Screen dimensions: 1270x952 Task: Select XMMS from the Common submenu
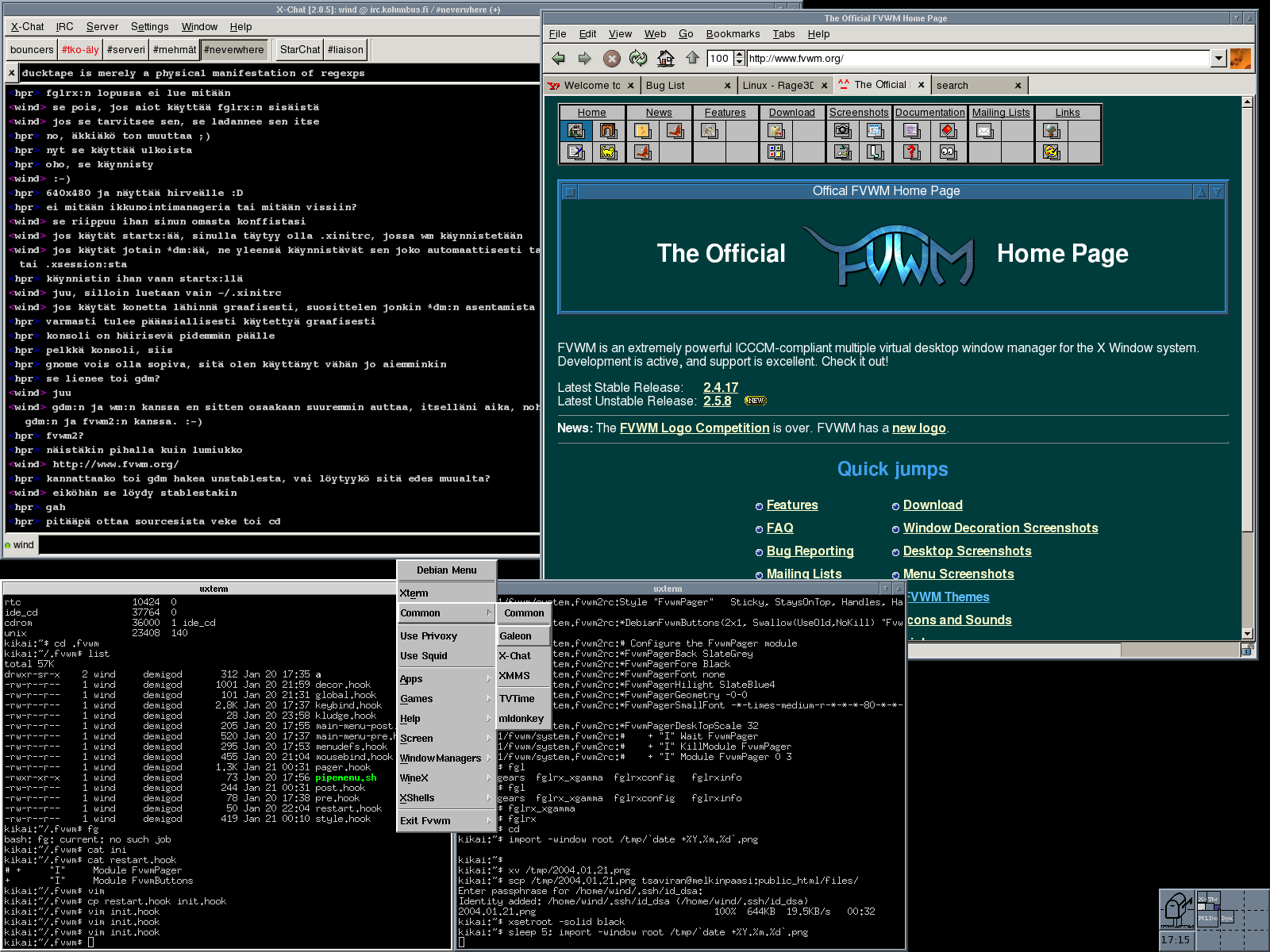pos(514,676)
